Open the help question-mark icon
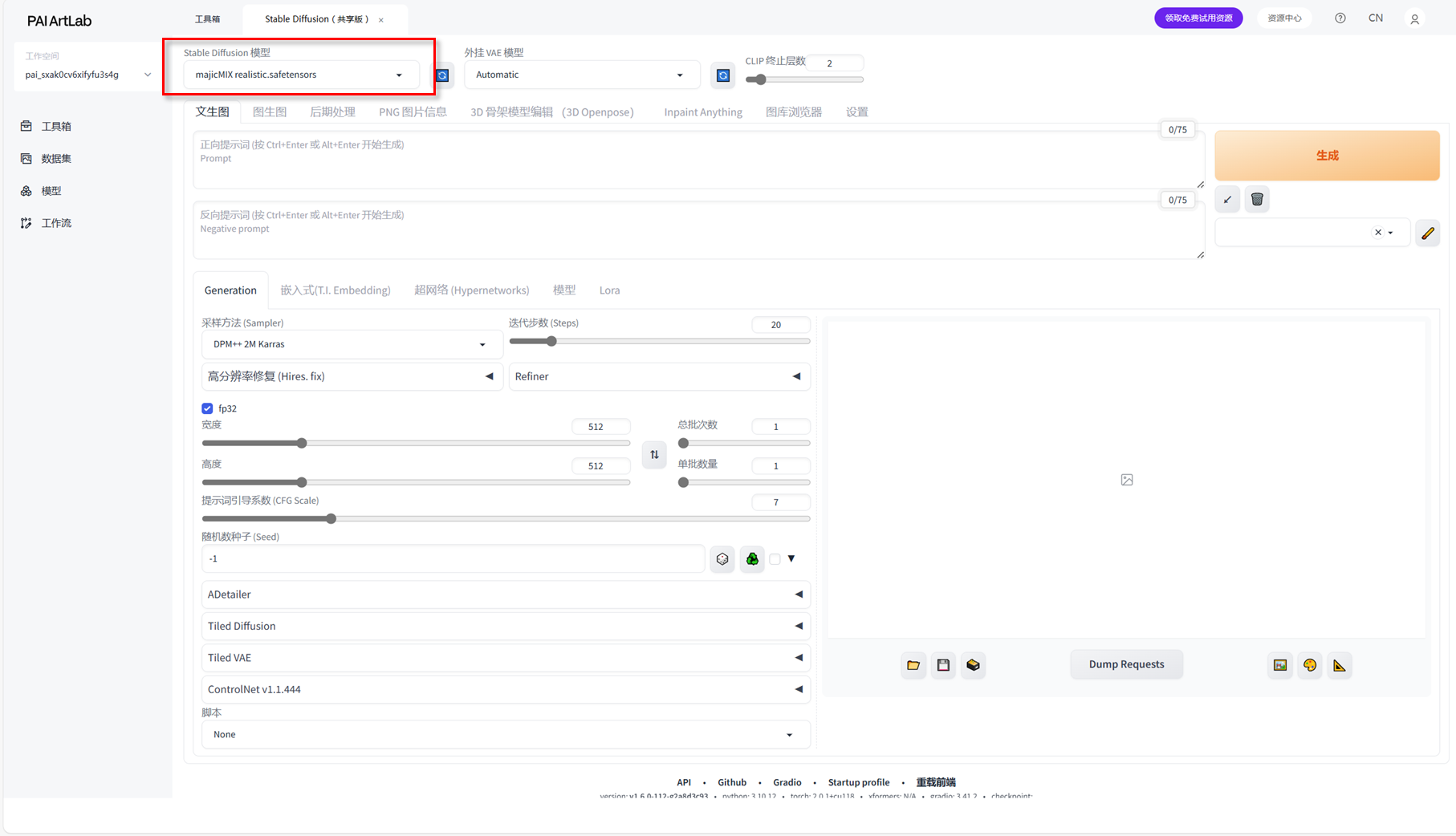The height and width of the screenshot is (836, 1456). pyautogui.click(x=1340, y=18)
